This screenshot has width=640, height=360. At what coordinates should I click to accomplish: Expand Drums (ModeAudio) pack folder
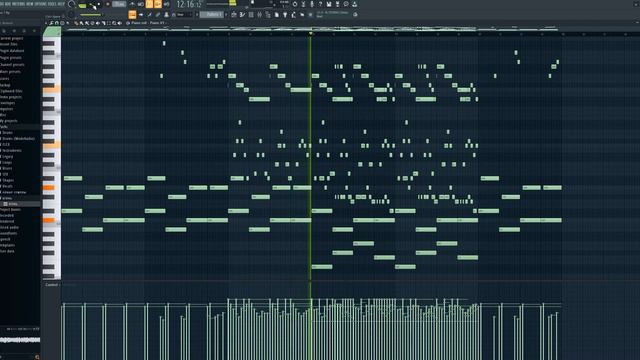tap(18, 138)
